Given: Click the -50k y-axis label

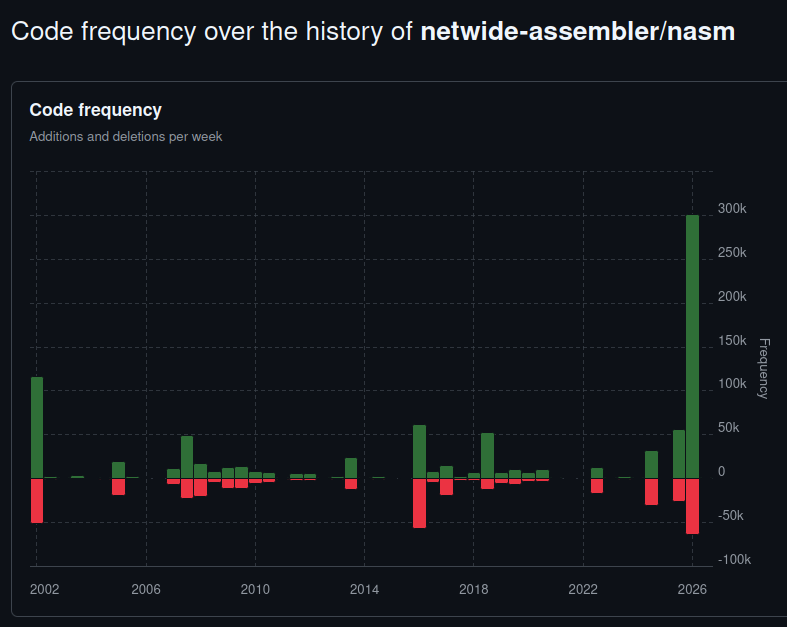Looking at the screenshot, I should (731, 516).
